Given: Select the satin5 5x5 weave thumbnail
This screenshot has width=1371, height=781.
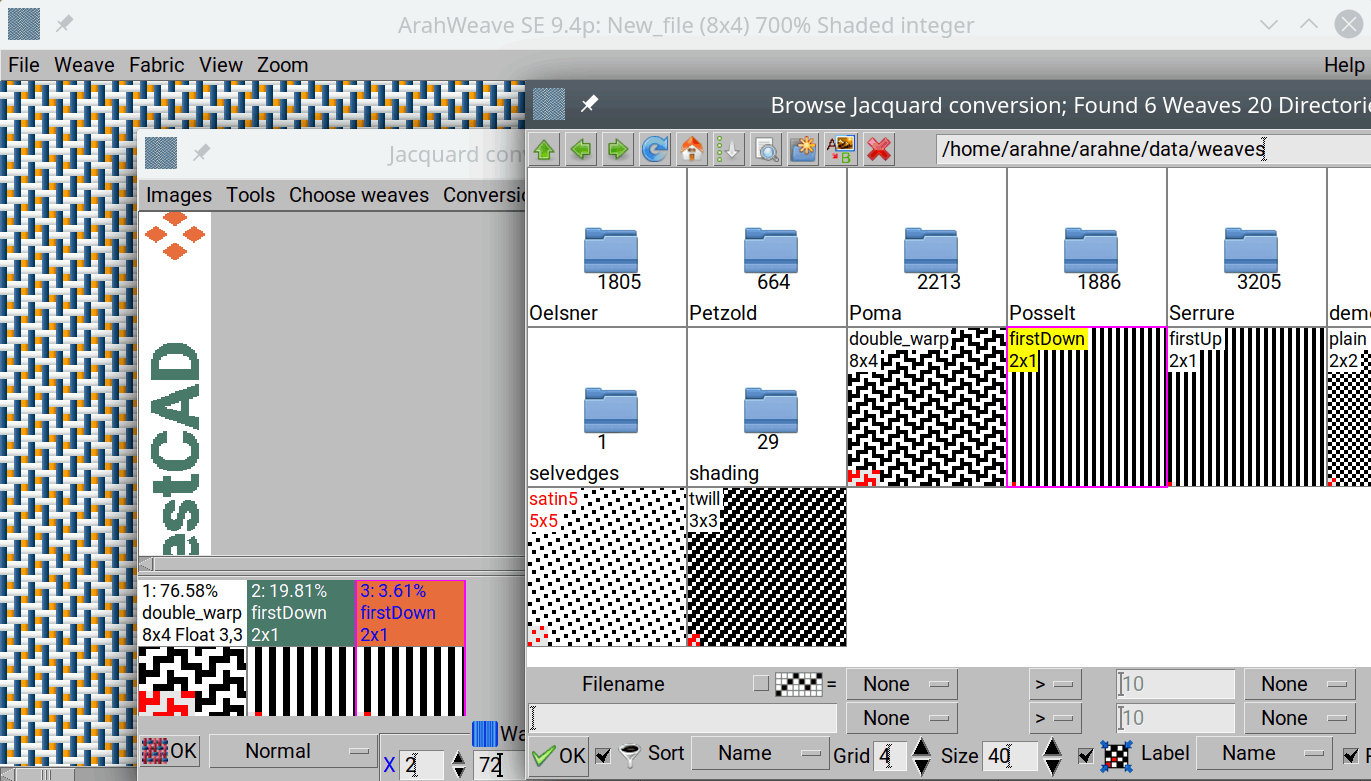Looking at the screenshot, I should (606, 567).
